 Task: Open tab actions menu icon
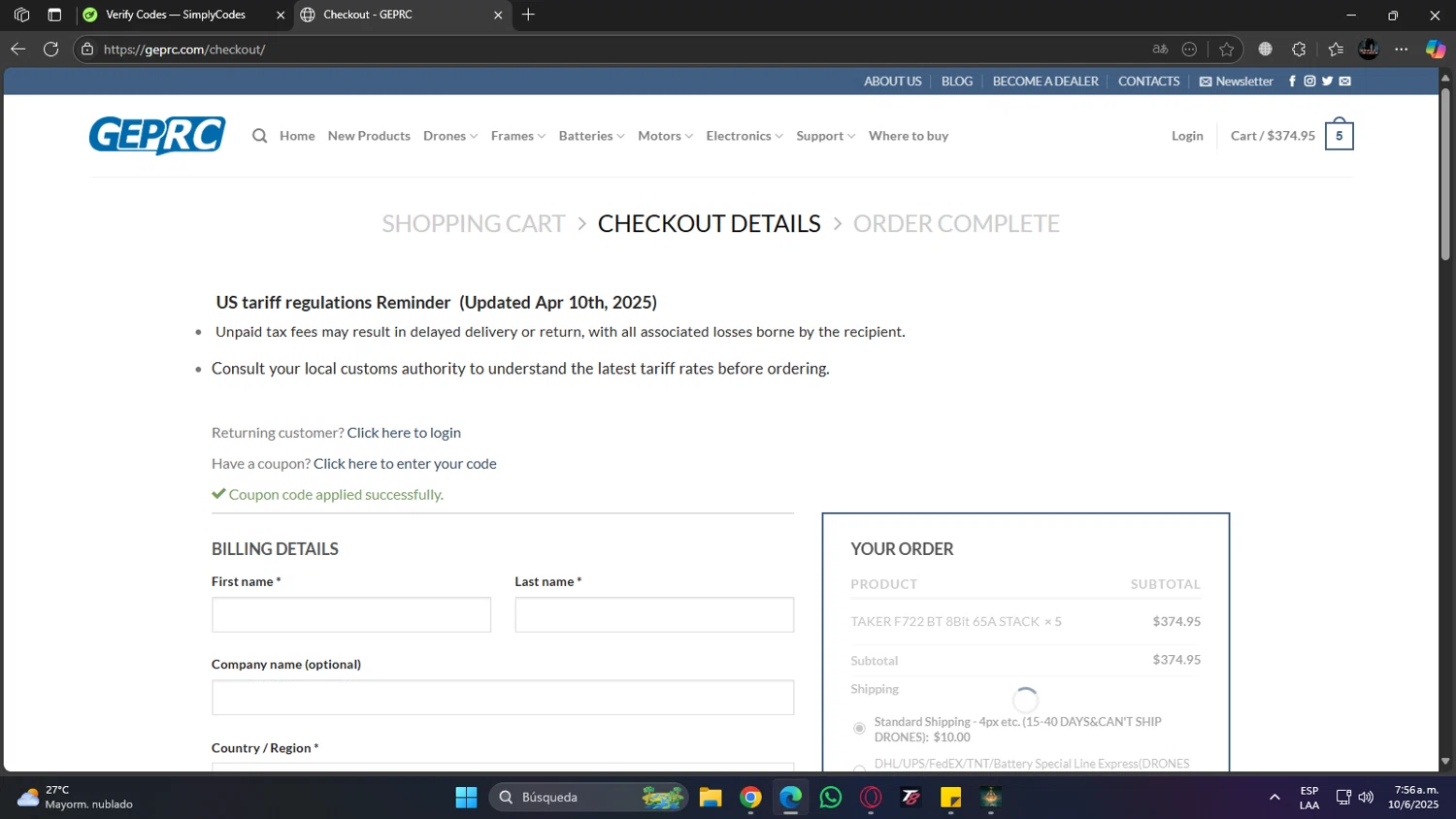[54, 15]
